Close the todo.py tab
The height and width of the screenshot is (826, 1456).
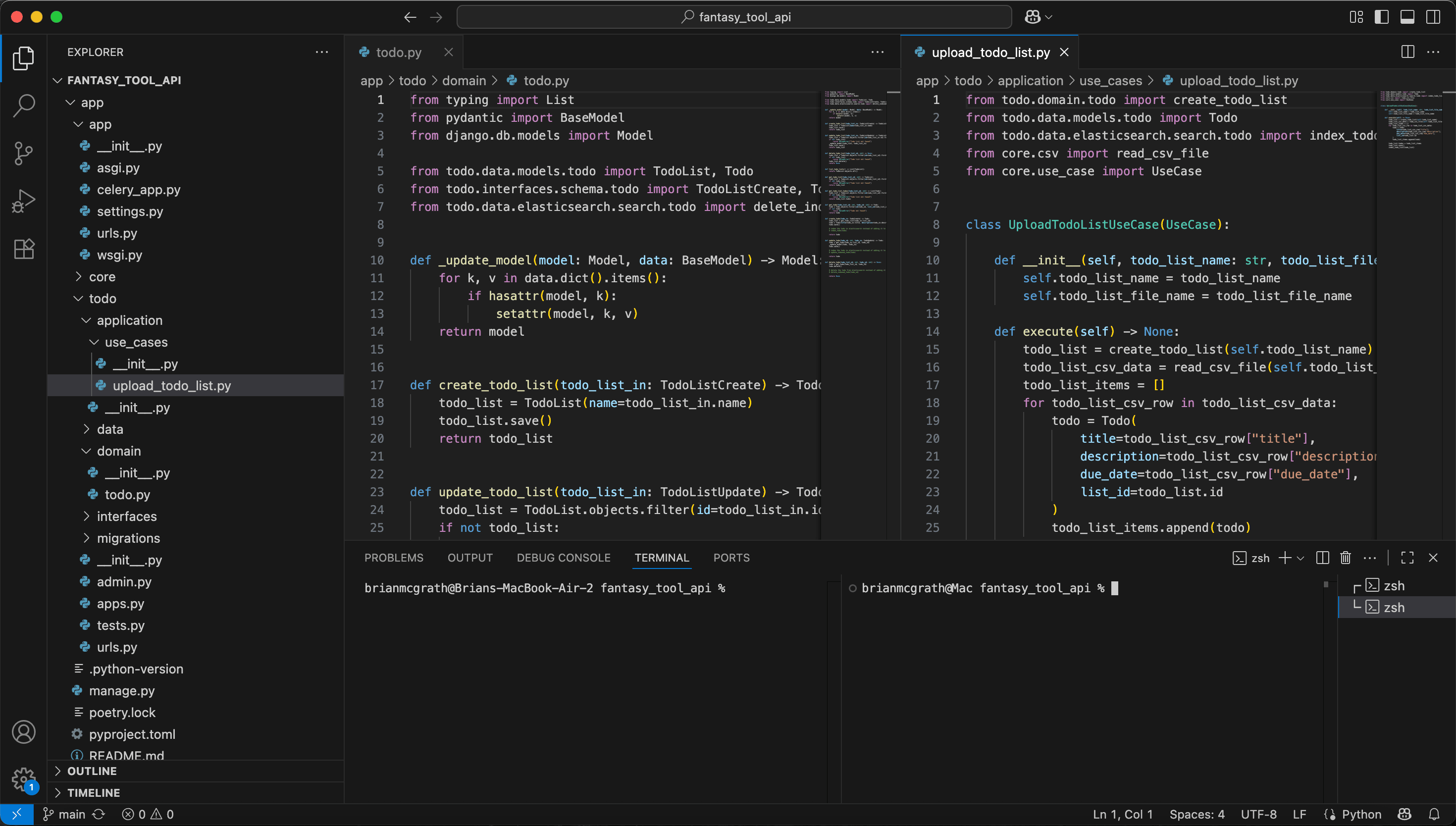(x=448, y=52)
